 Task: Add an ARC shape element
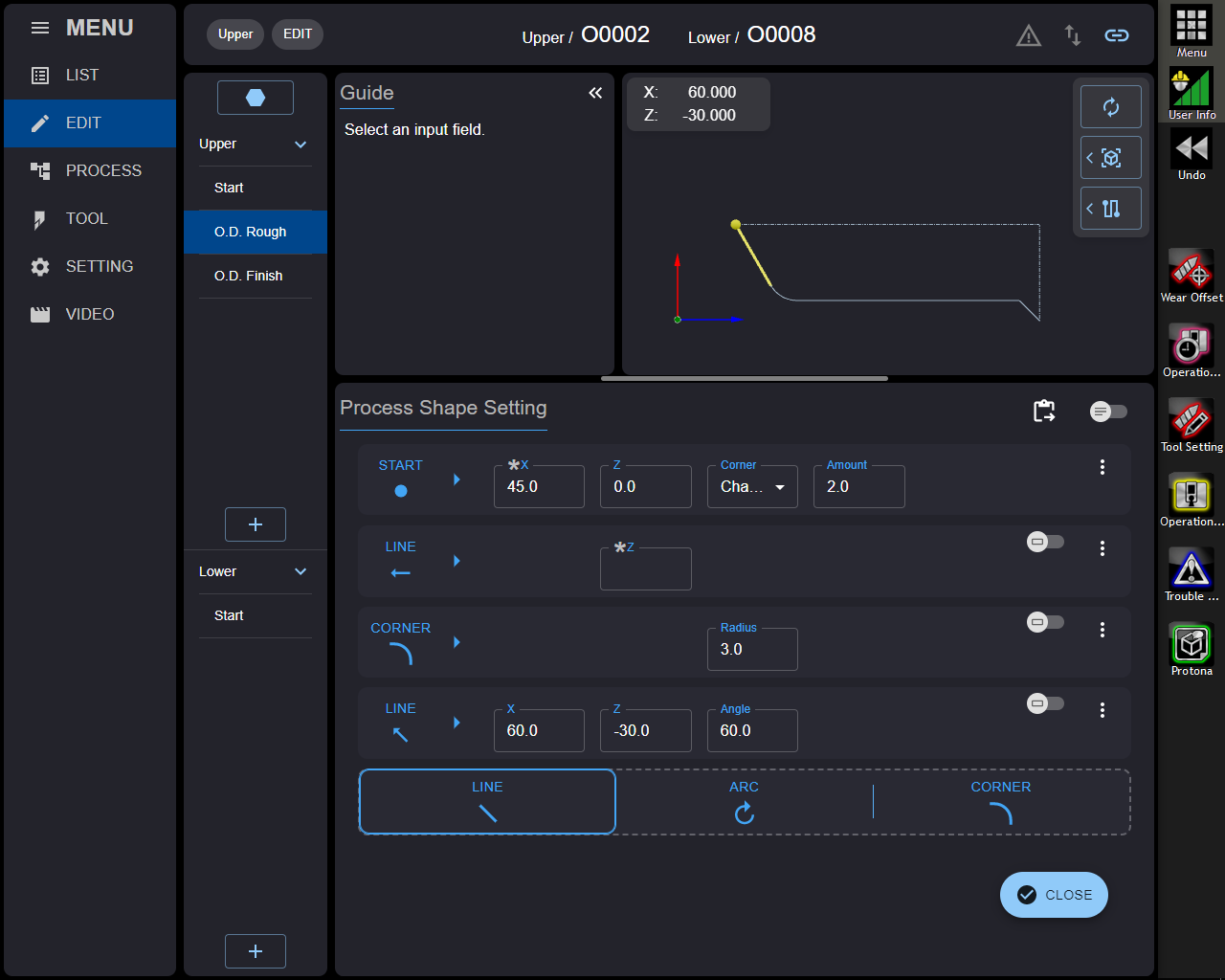tap(744, 802)
